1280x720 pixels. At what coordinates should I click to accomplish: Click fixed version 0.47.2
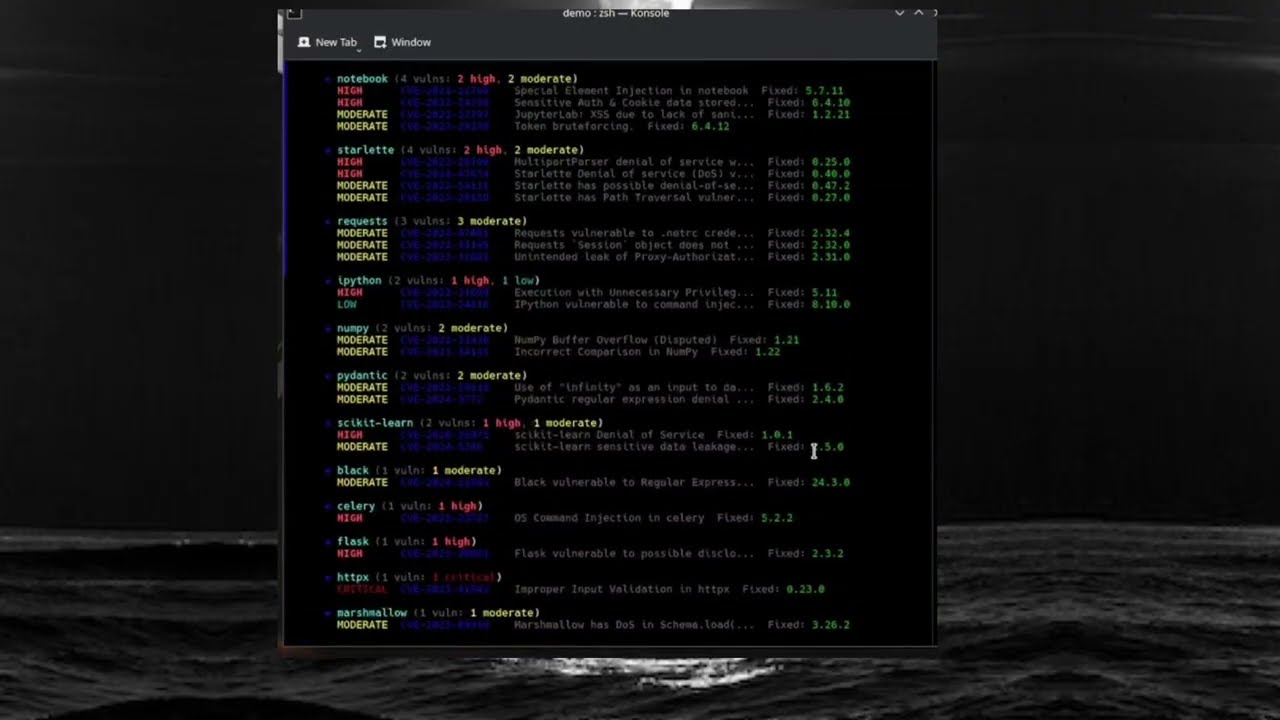click(831, 186)
